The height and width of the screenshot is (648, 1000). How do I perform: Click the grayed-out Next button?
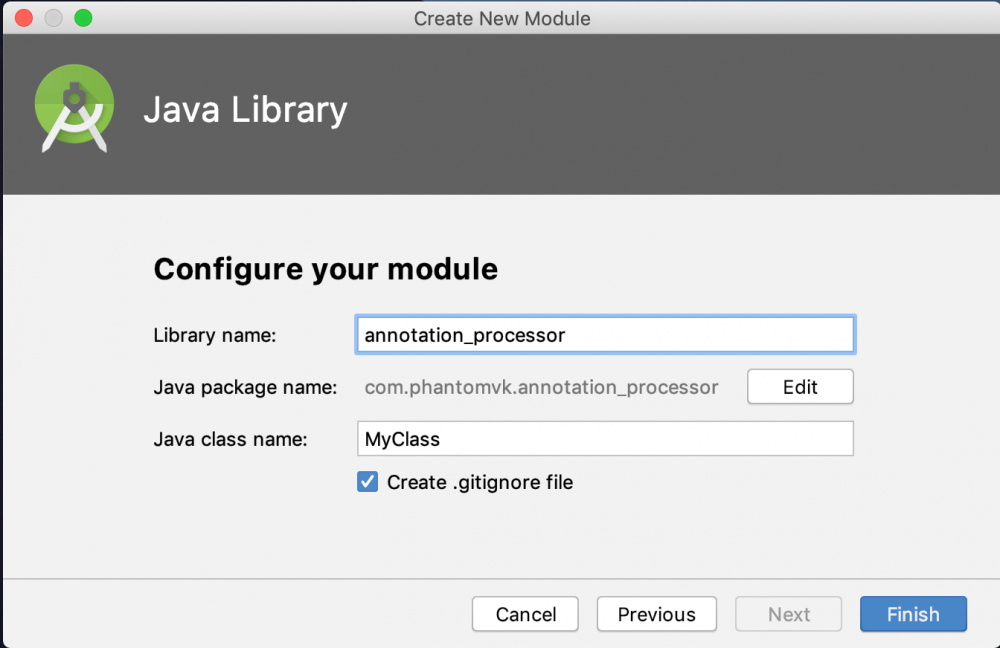tap(789, 614)
